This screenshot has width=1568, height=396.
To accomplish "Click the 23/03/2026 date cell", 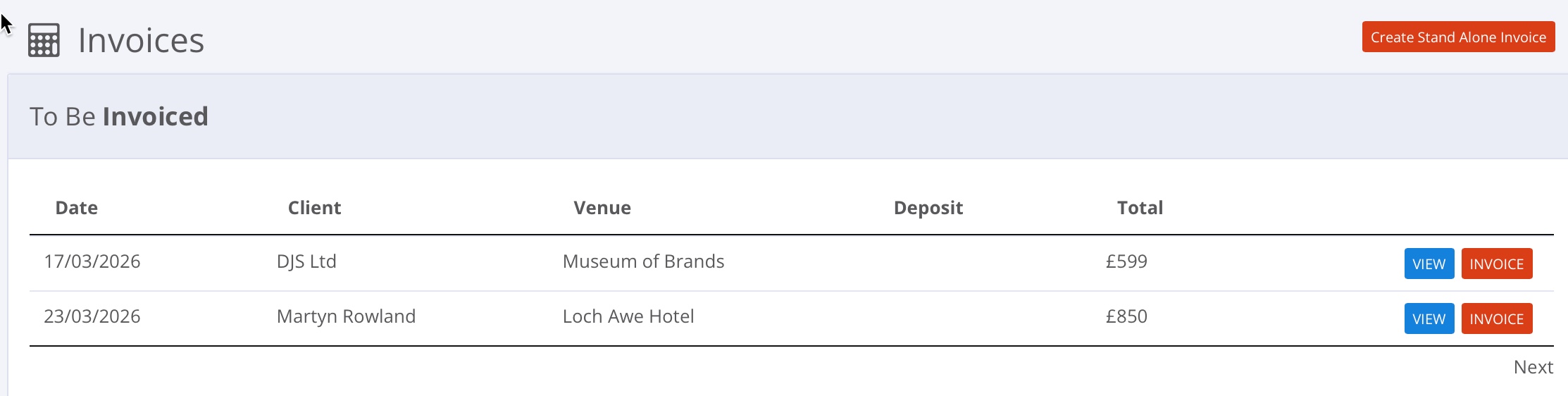I will coord(92,316).
